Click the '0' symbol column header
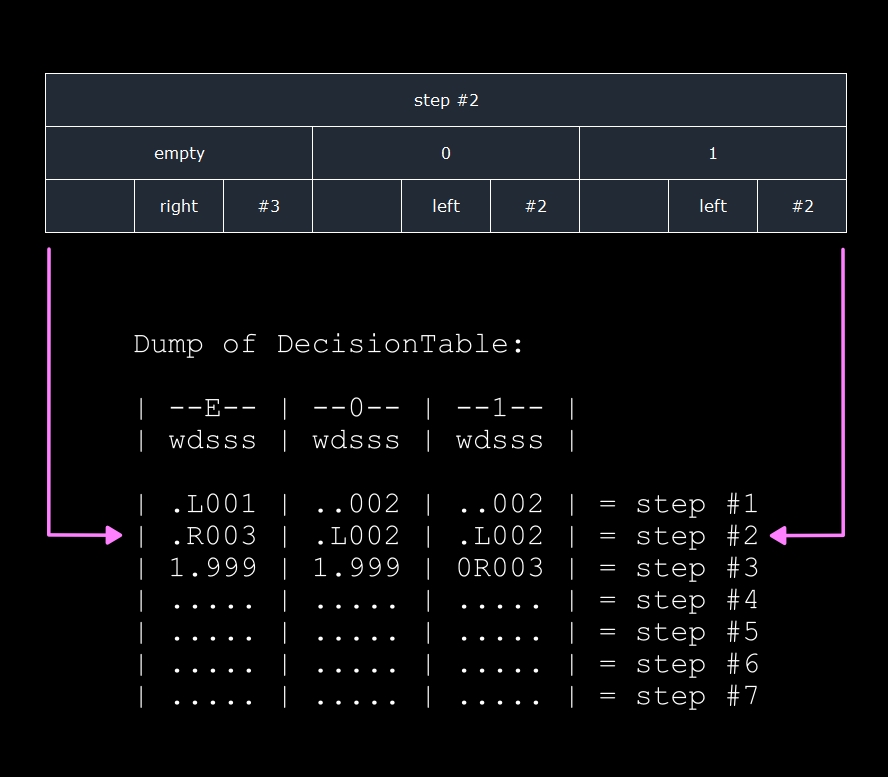This screenshot has height=777, width=888. click(446, 153)
